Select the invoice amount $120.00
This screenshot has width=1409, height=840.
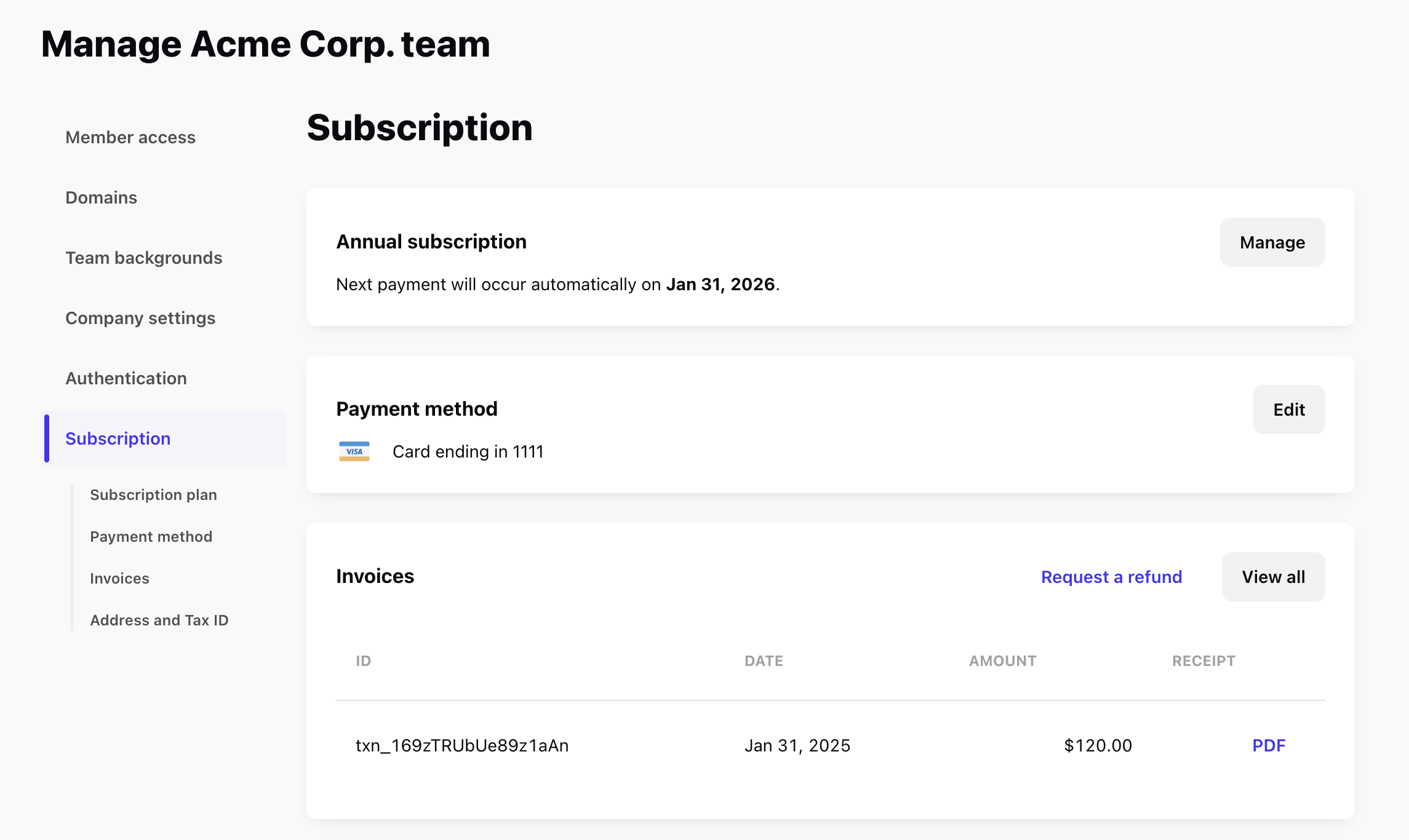click(x=1096, y=745)
